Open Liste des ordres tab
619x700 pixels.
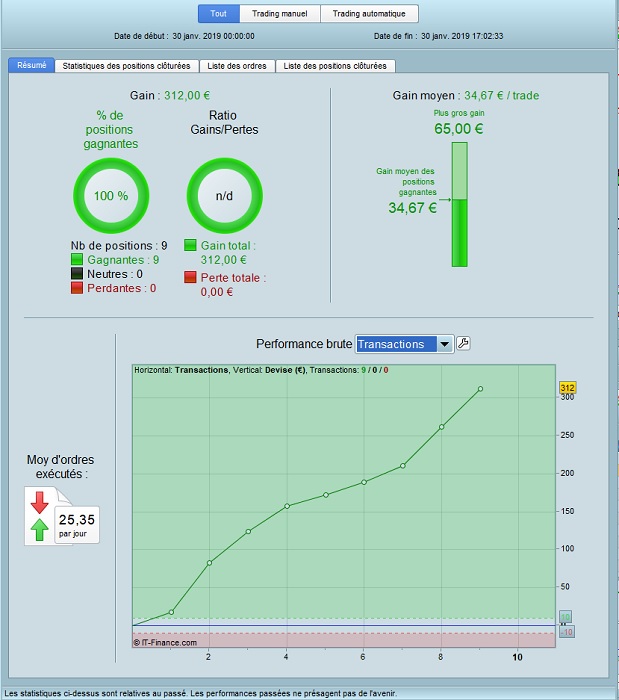click(237, 66)
